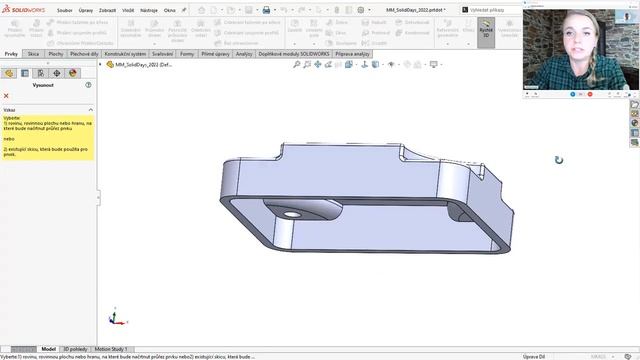Switch to the Formy tab
640x360 pixels.
point(187,54)
